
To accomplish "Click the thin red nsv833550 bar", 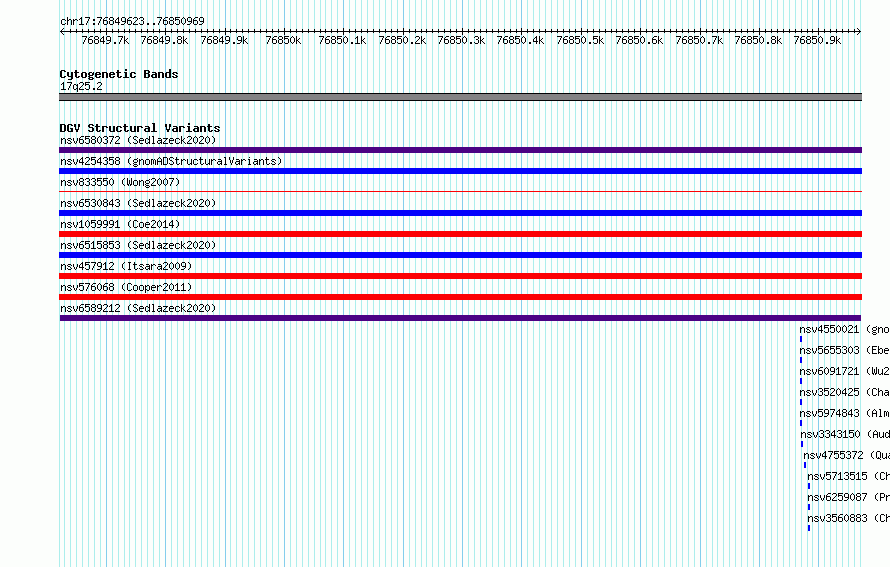I will [460, 192].
